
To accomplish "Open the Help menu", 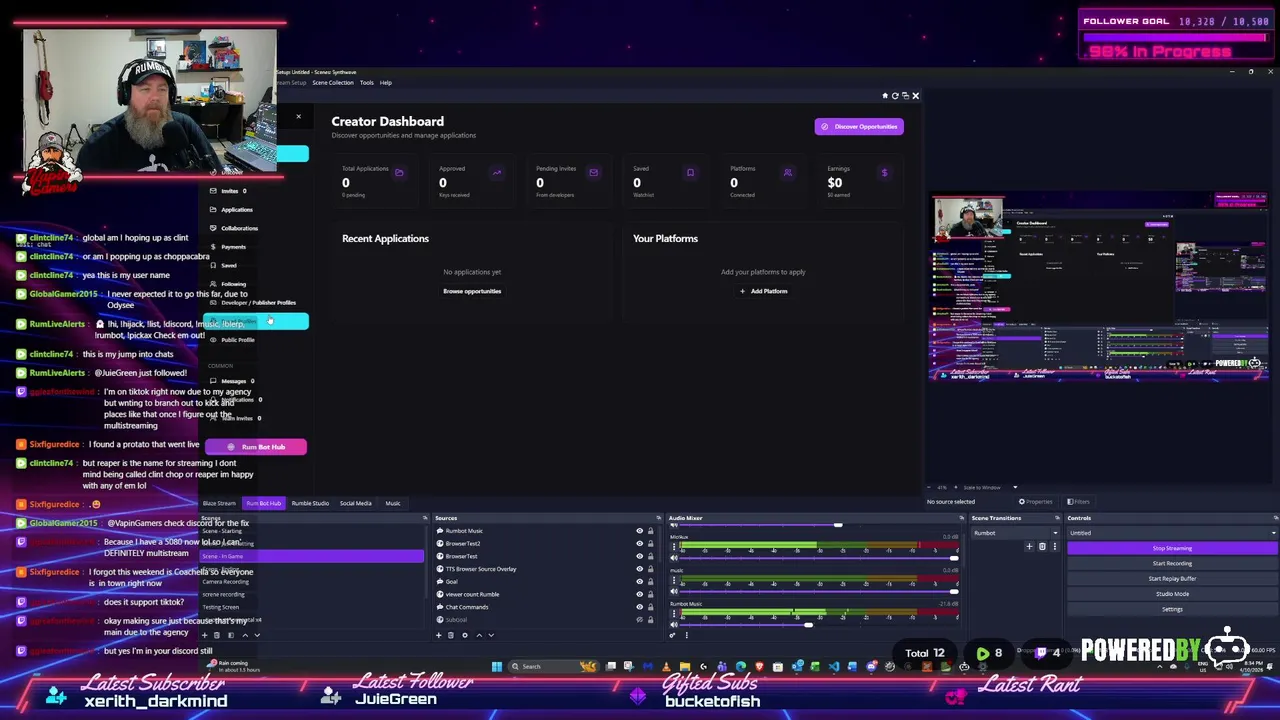I will pyautogui.click(x=386, y=83).
